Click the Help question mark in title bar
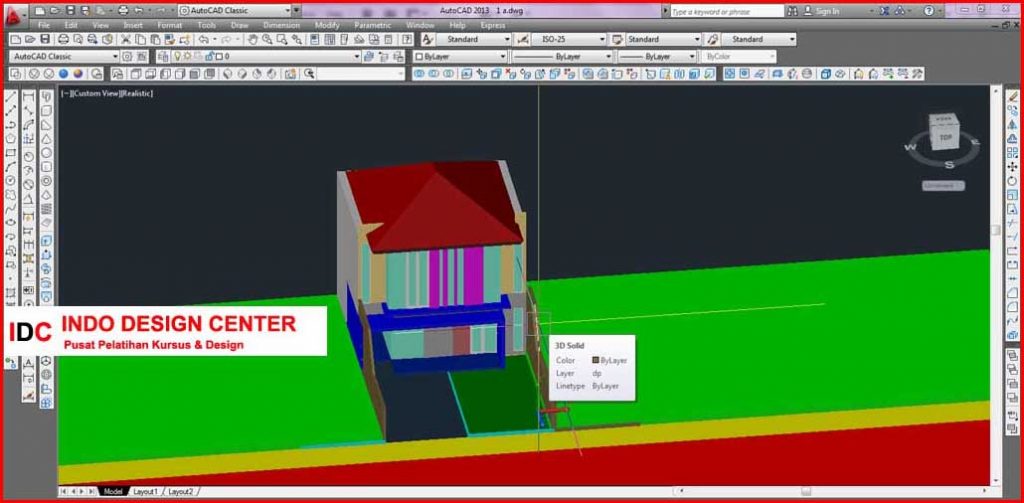 click(x=929, y=11)
